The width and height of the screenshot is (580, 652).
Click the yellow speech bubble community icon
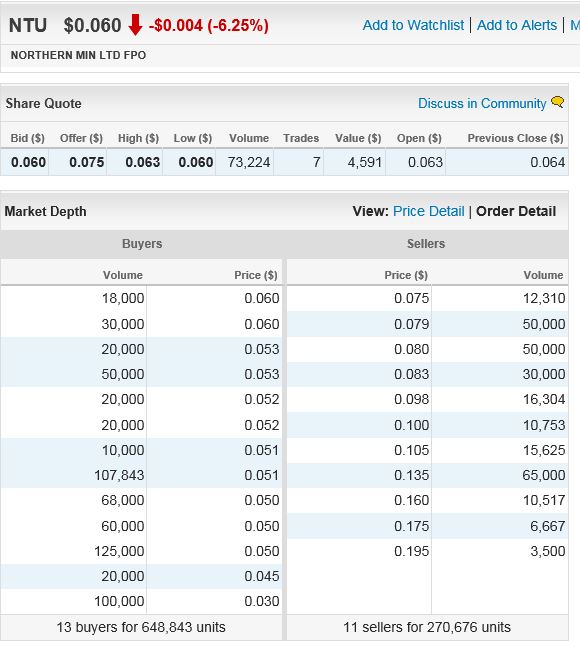pos(557,102)
